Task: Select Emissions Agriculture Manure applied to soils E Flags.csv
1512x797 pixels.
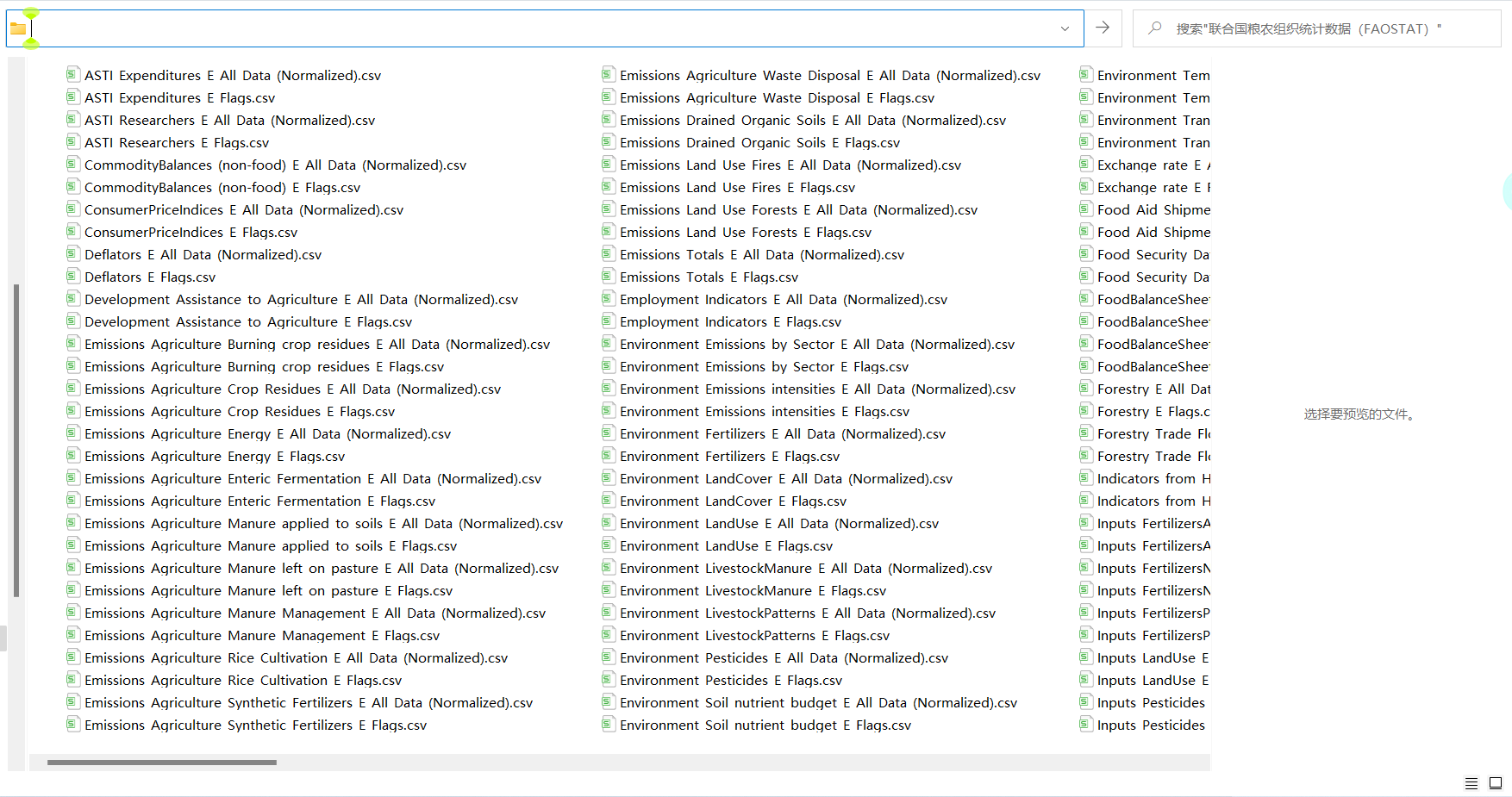Action: [271, 546]
